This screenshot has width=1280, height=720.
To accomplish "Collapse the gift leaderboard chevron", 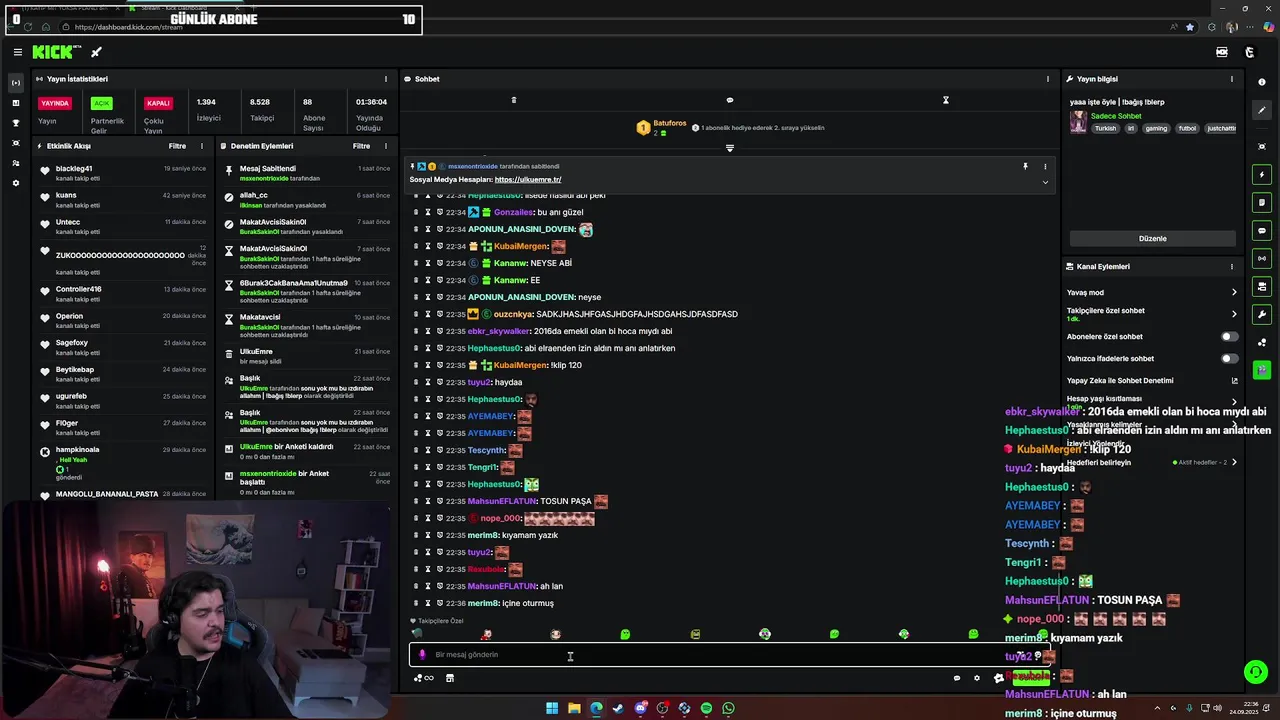I will click(x=729, y=148).
